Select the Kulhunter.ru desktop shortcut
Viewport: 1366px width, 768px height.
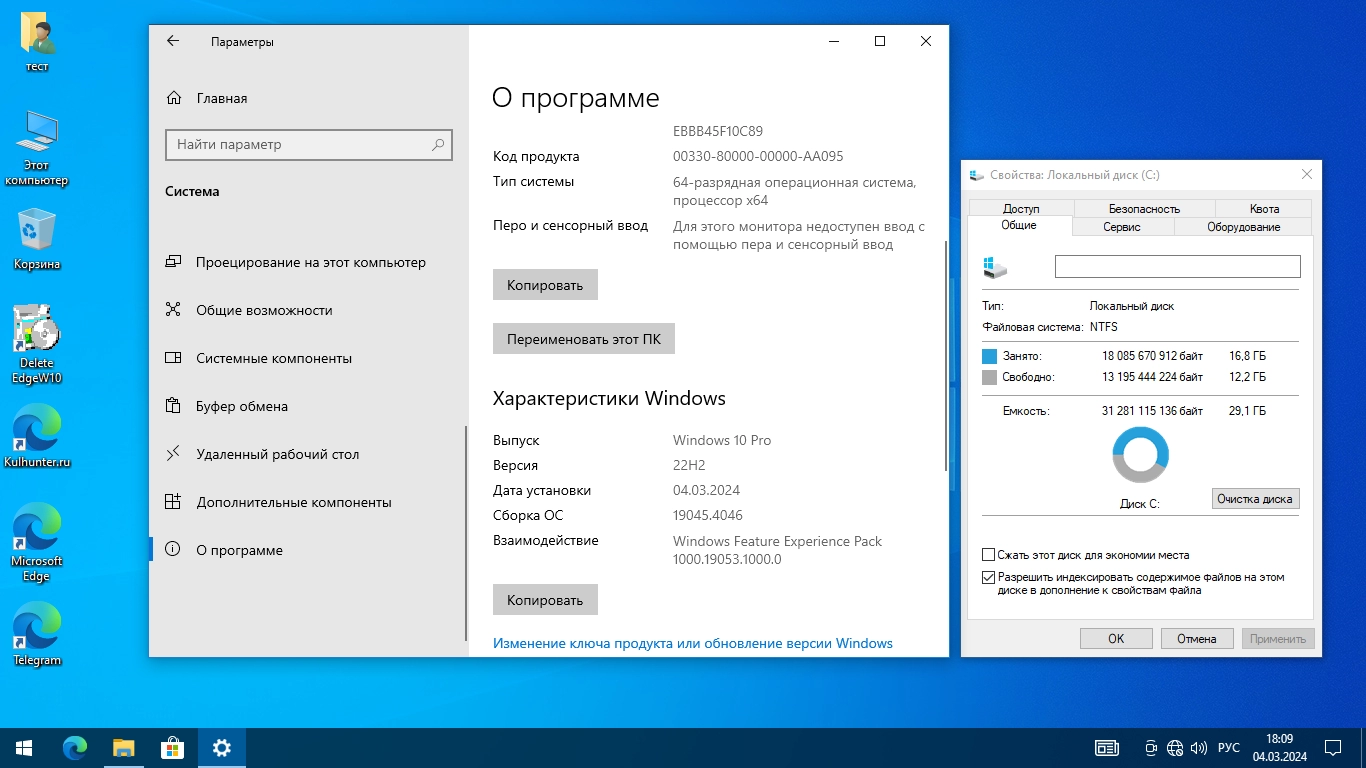point(37,436)
